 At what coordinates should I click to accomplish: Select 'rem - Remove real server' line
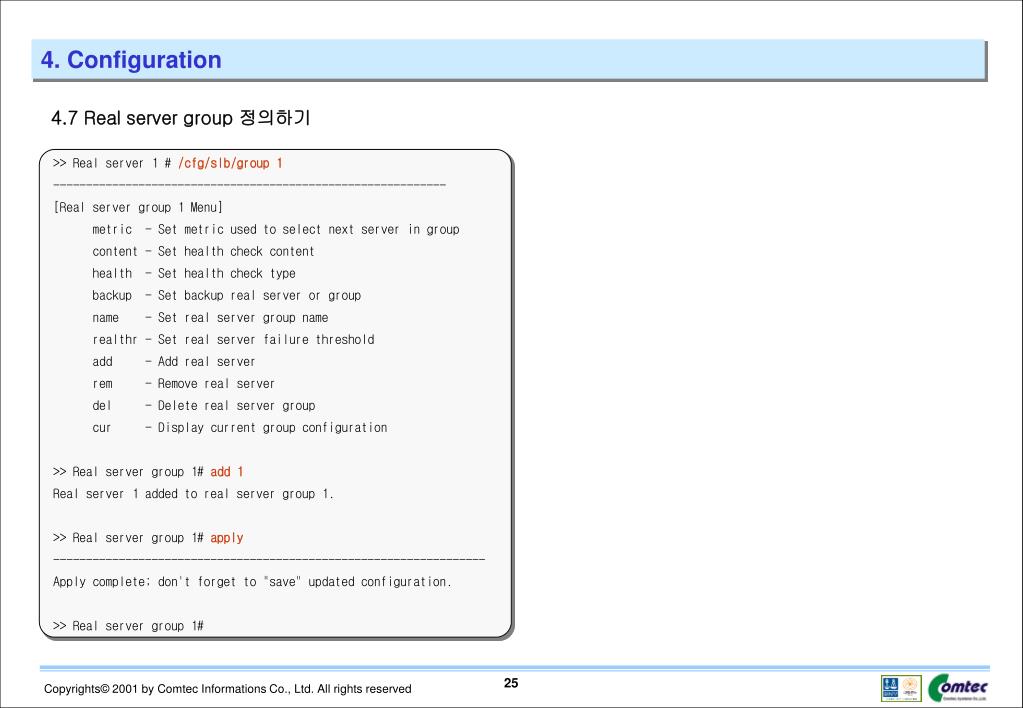point(183,384)
